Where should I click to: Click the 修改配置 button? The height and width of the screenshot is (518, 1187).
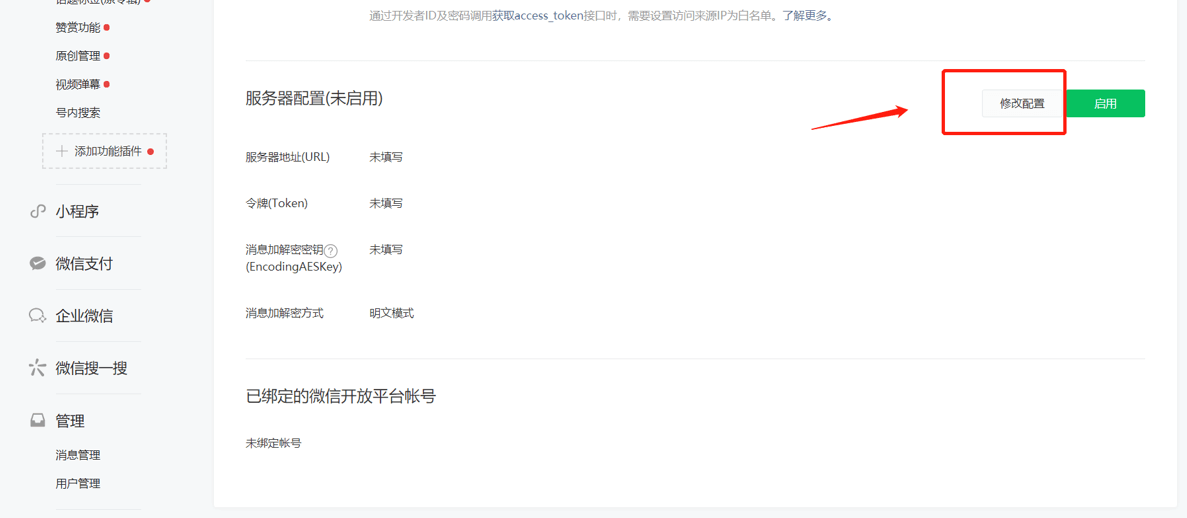pyautogui.click(x=1022, y=104)
